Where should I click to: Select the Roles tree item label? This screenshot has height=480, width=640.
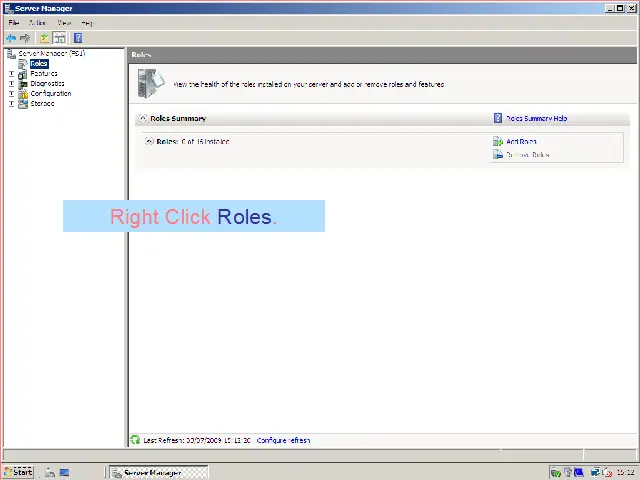39,64
